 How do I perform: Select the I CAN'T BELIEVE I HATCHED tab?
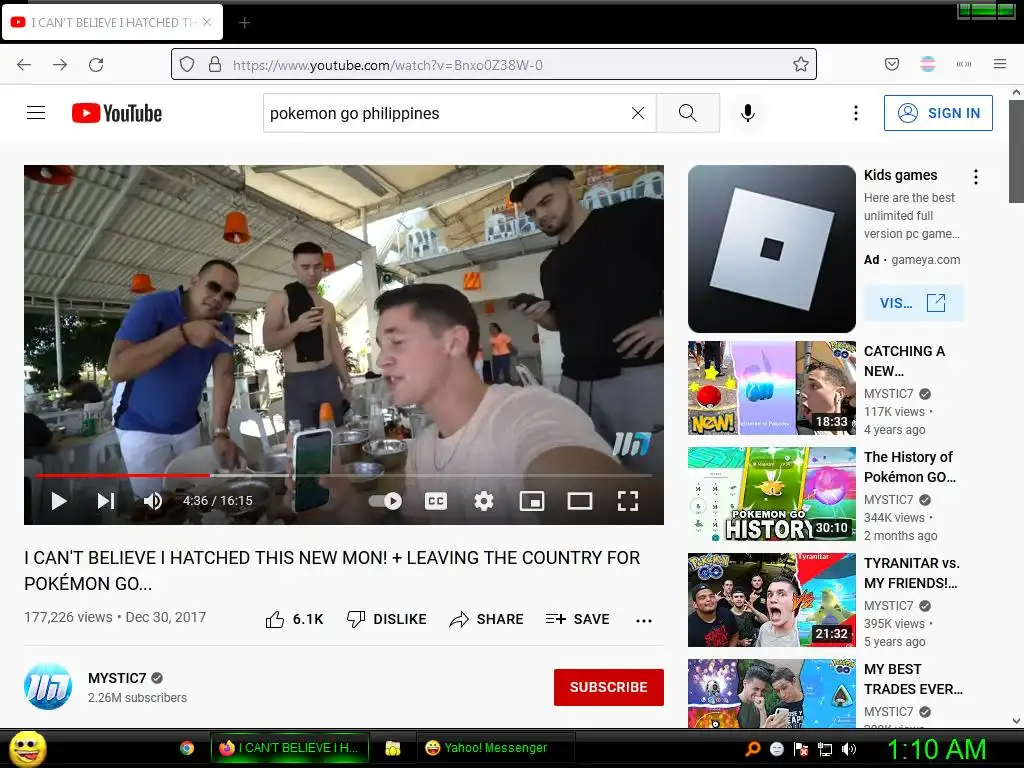(113, 23)
